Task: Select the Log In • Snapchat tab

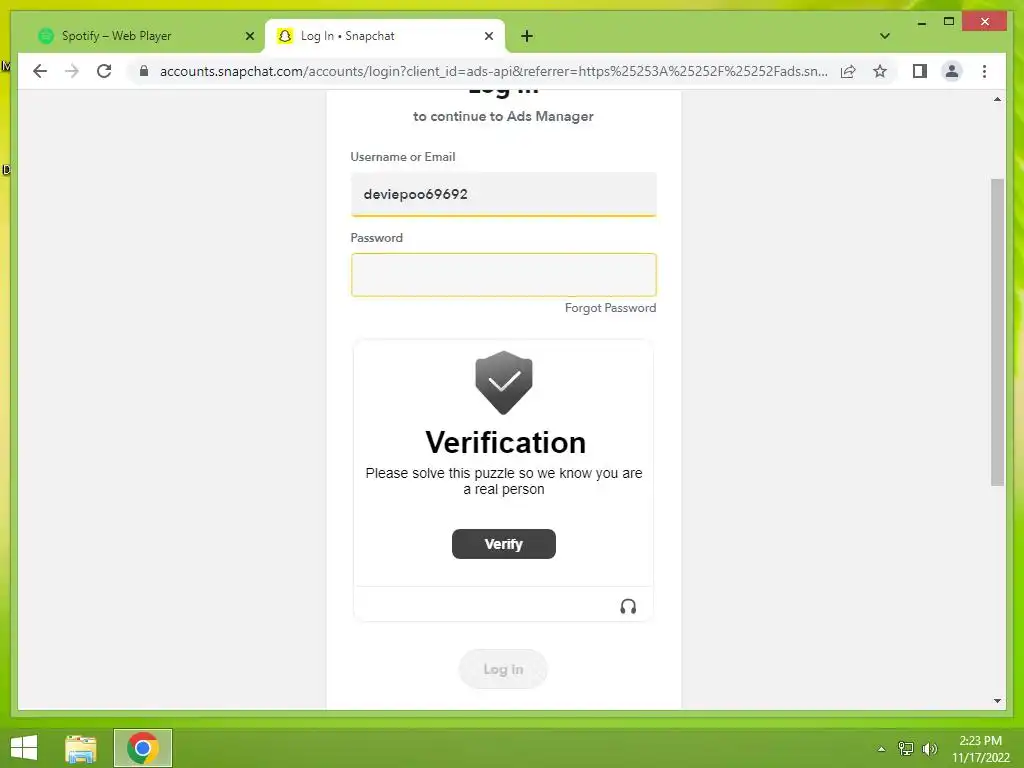Action: [385, 36]
